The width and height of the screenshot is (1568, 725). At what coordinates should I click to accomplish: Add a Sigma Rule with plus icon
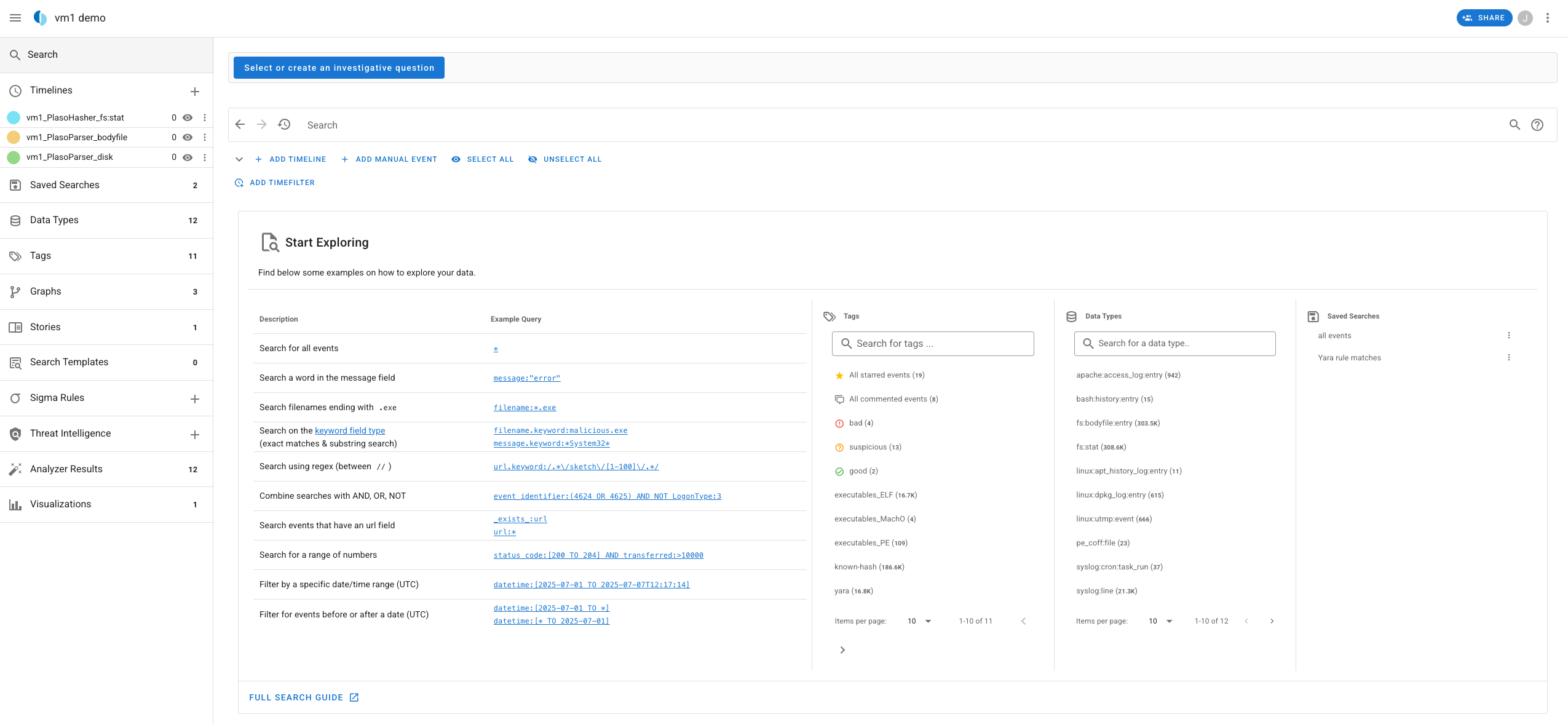[195, 399]
